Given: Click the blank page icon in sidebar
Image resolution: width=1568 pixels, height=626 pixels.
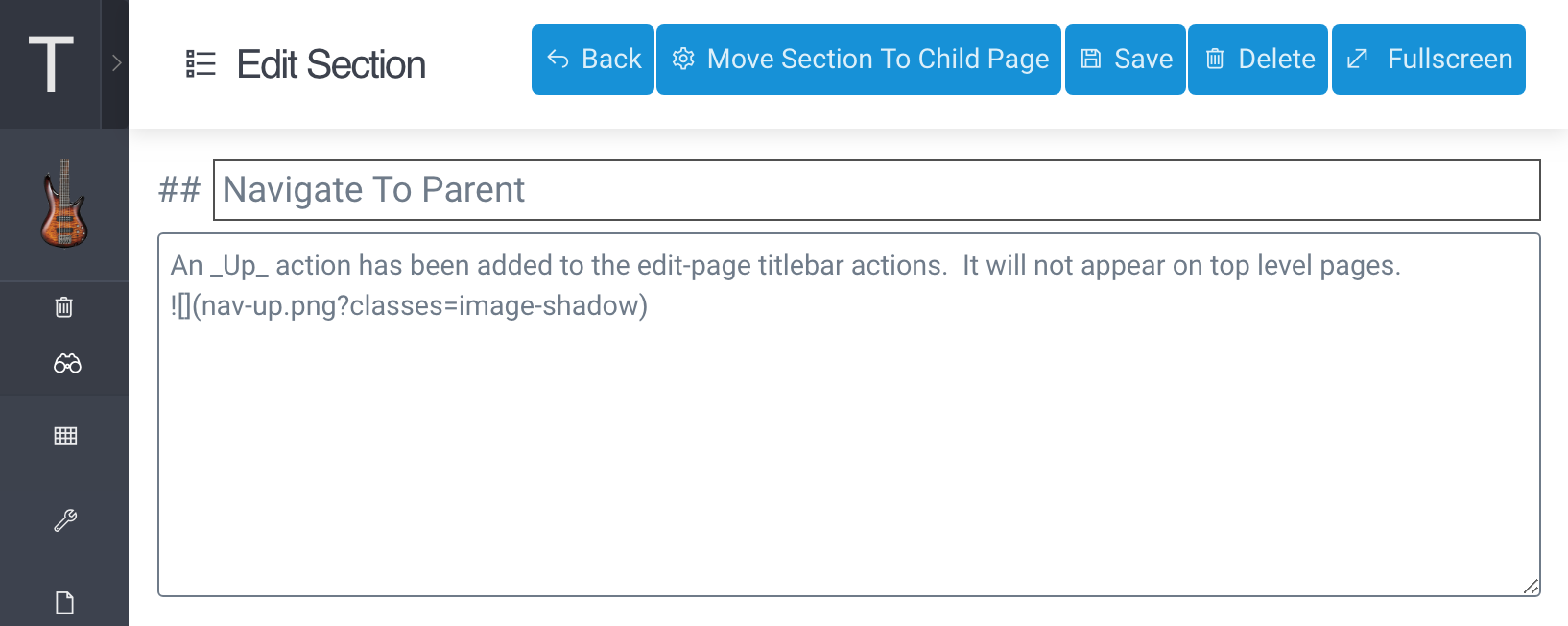Looking at the screenshot, I should [64, 603].
